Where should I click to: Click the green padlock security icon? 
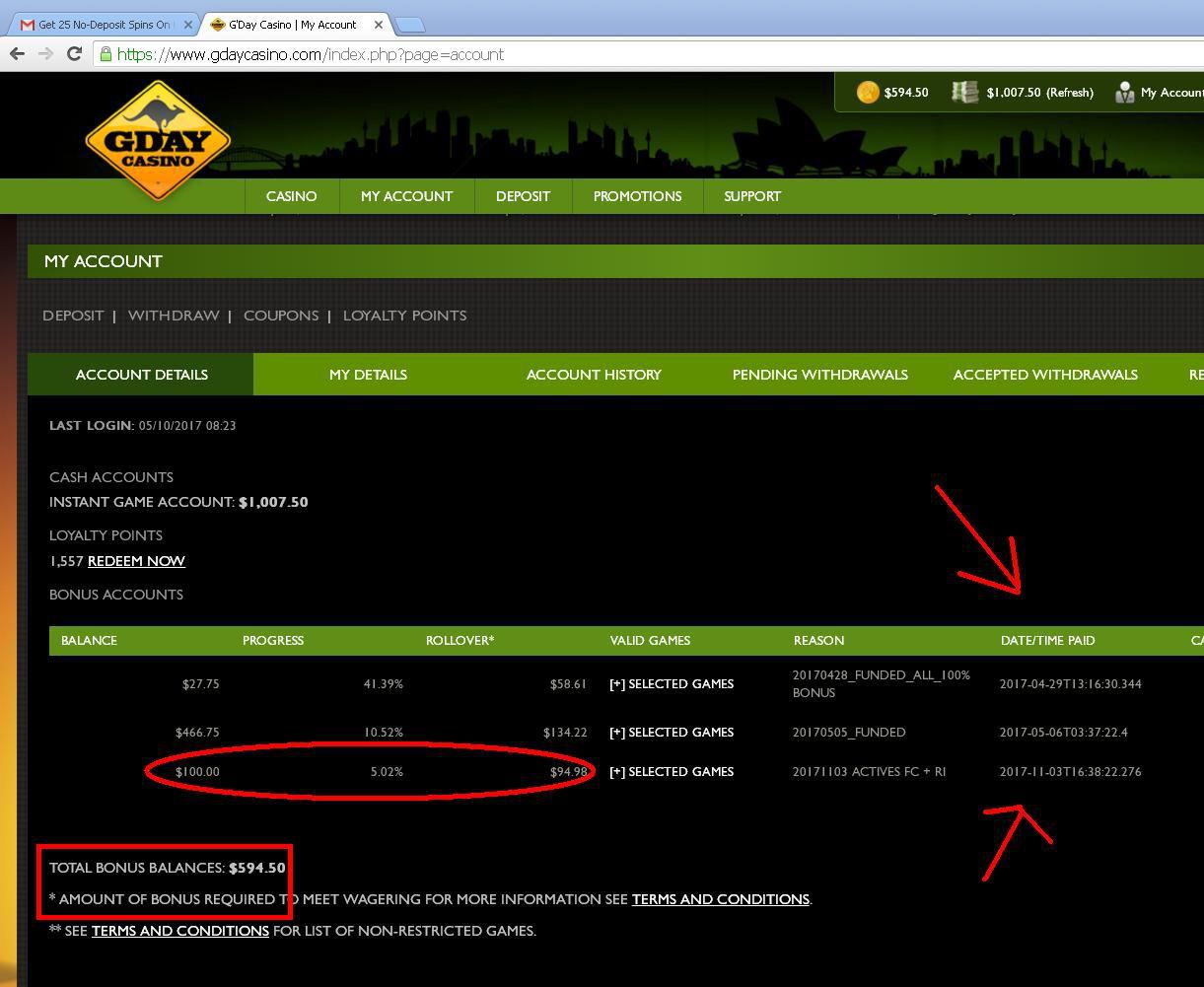click(106, 54)
